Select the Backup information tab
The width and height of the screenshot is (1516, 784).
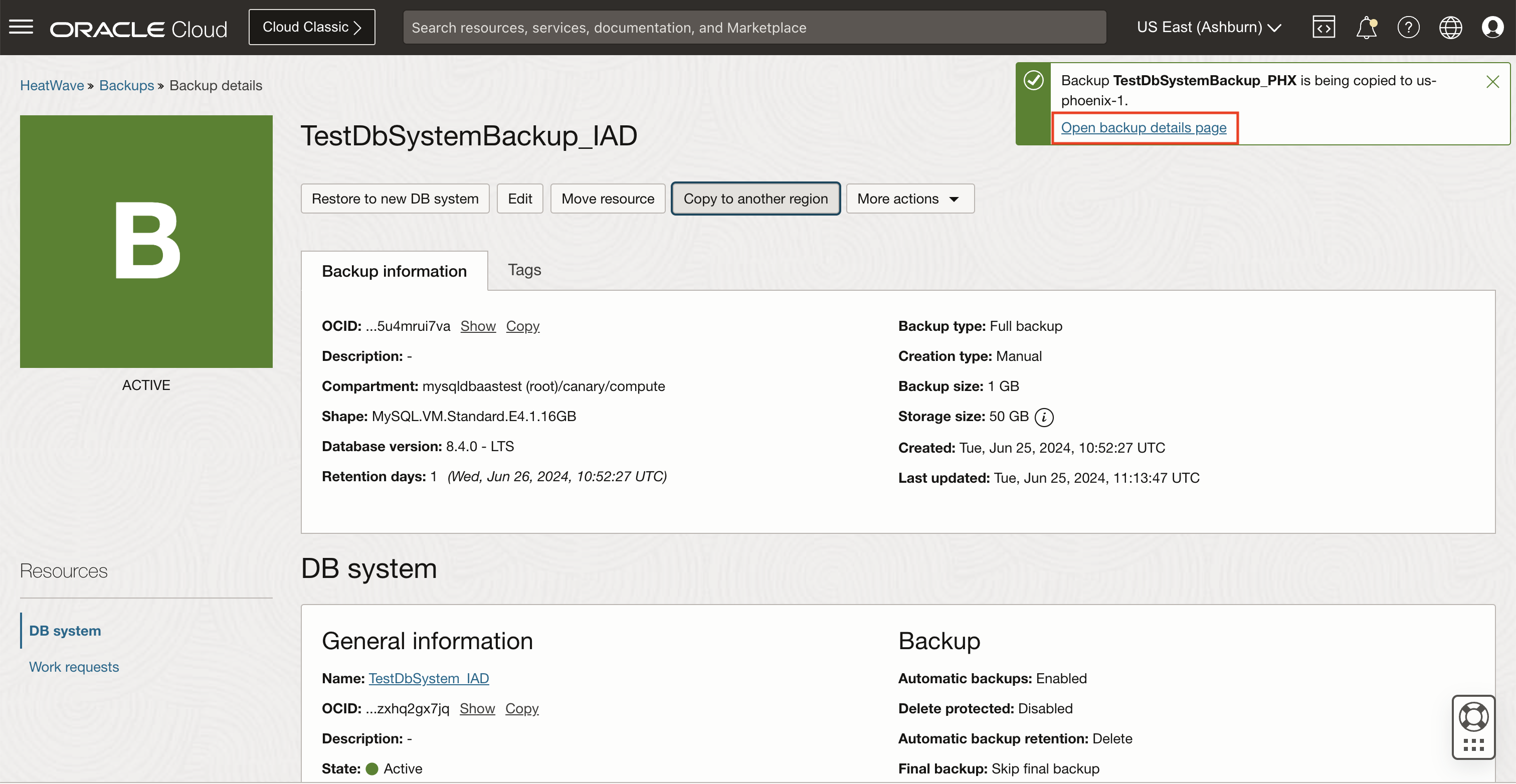[x=394, y=271]
